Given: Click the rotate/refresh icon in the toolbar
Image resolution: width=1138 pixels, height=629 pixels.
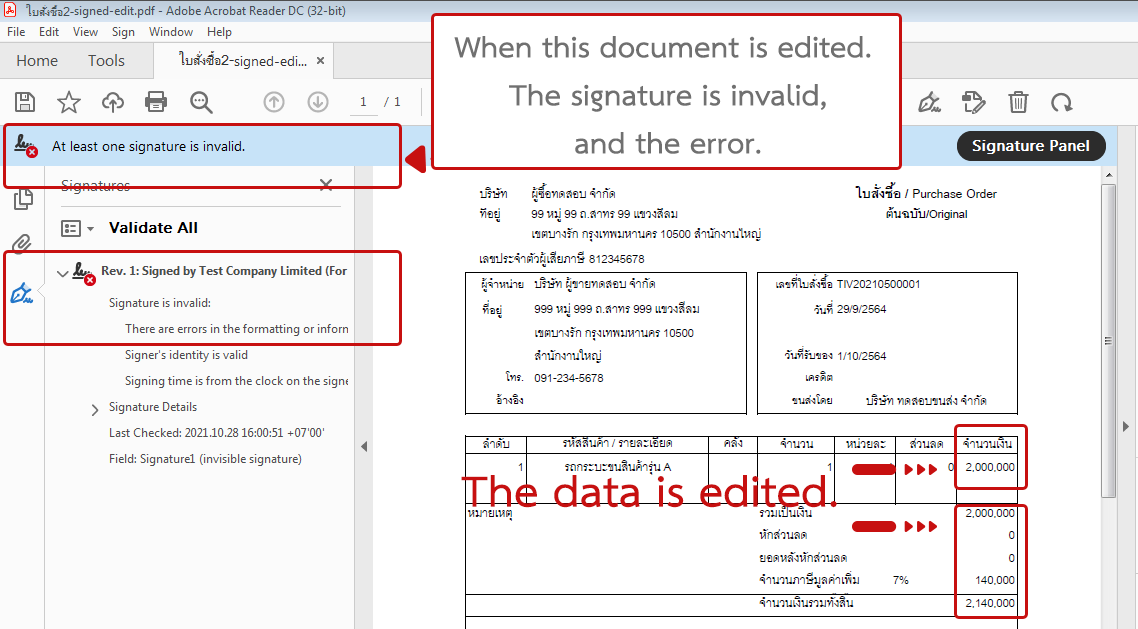Looking at the screenshot, I should 1062,101.
